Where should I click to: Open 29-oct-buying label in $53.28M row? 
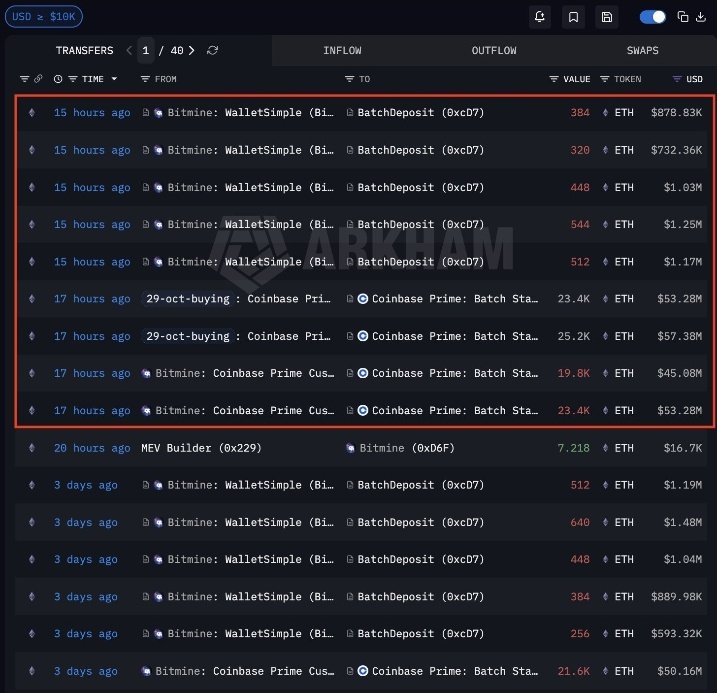(188, 299)
